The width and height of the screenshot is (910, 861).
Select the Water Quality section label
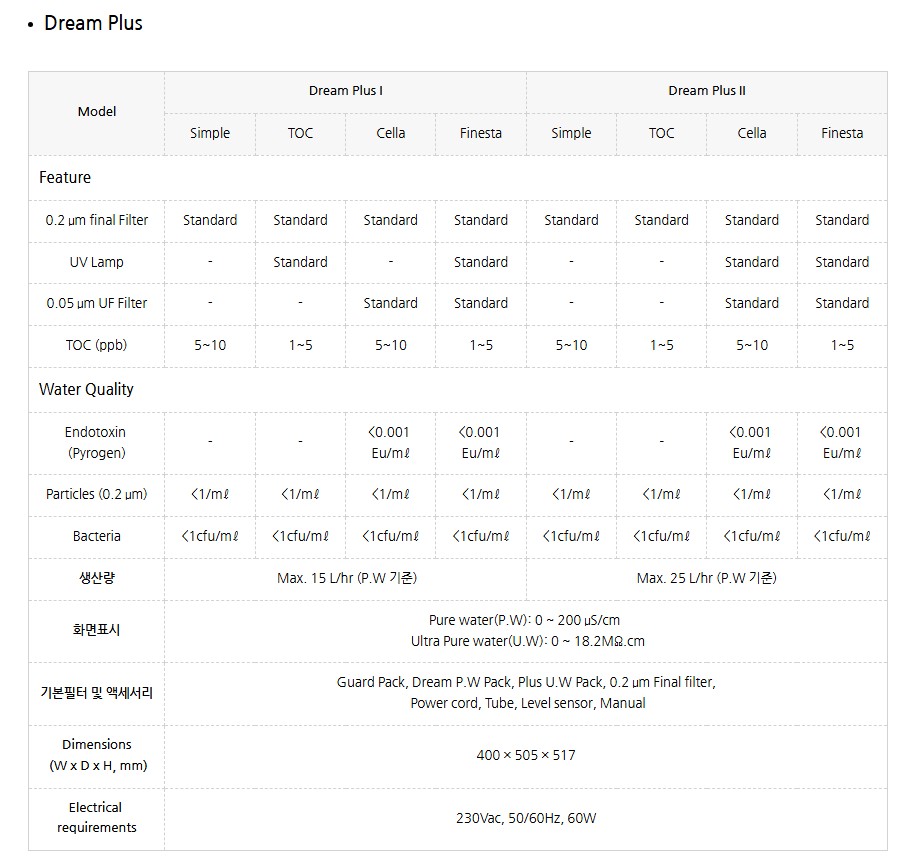[86, 390]
